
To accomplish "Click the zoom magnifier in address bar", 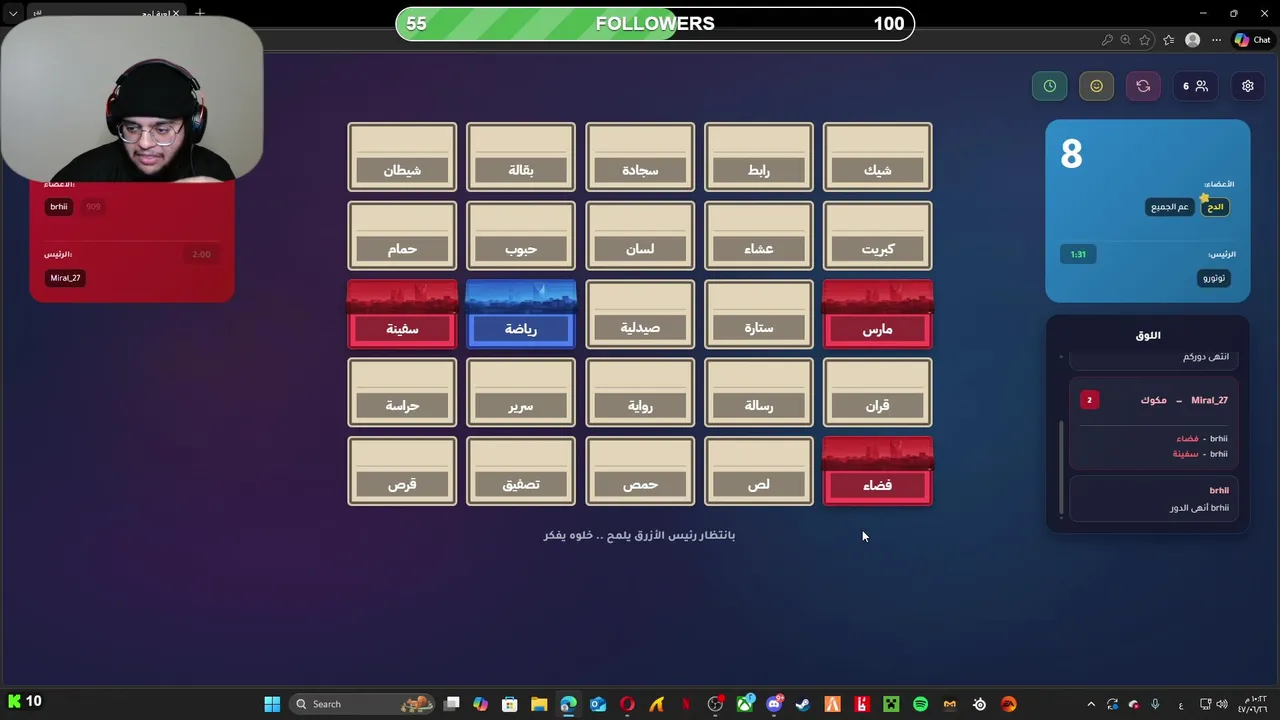I will point(1126,40).
